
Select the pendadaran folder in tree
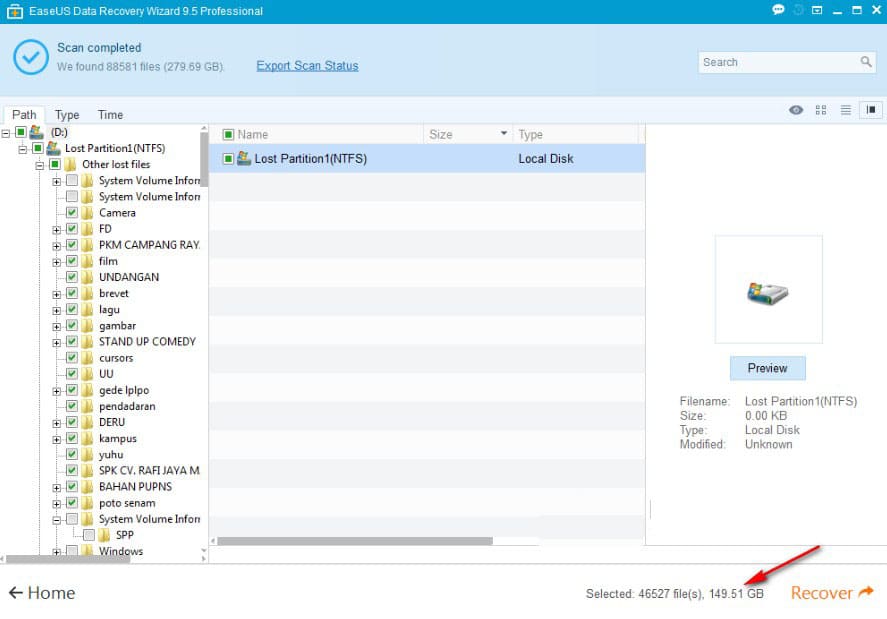pos(127,406)
